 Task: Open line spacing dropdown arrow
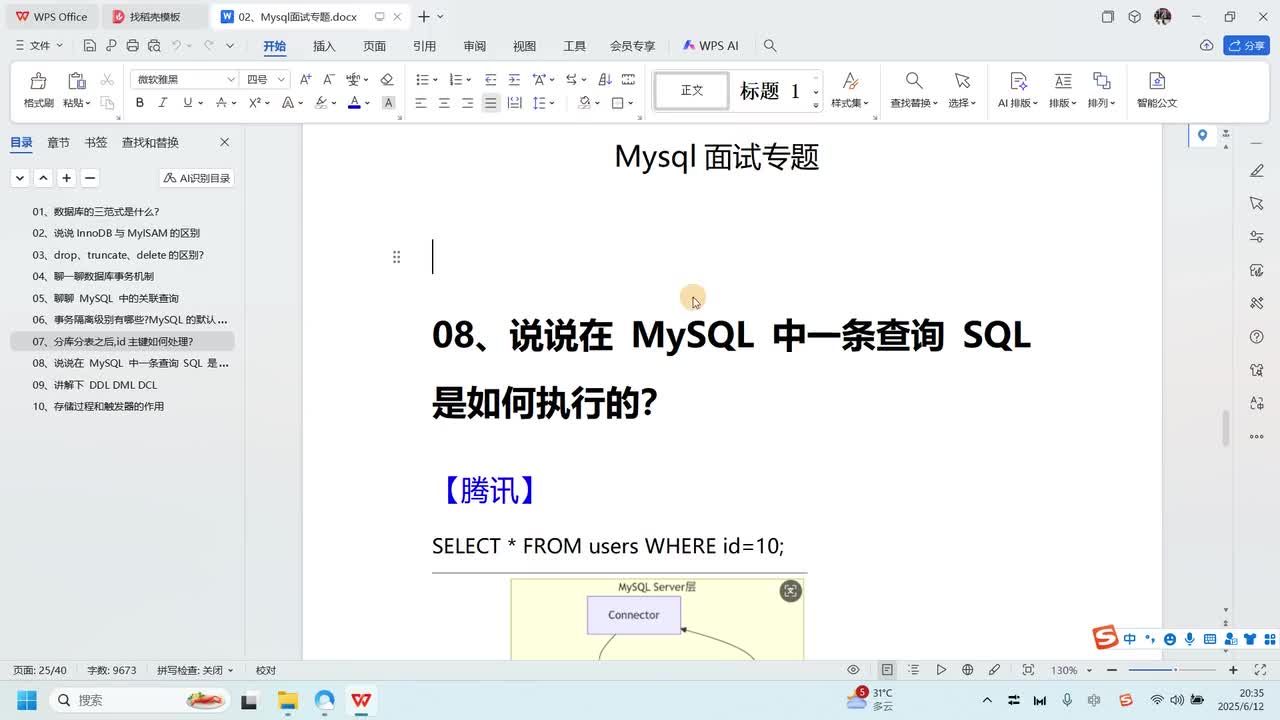553,103
